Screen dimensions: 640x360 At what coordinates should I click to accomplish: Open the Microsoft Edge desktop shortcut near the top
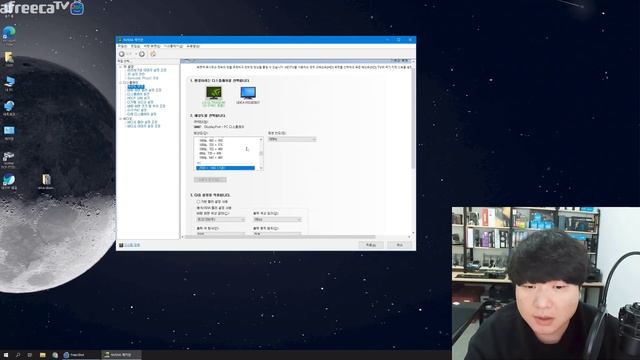[9, 34]
